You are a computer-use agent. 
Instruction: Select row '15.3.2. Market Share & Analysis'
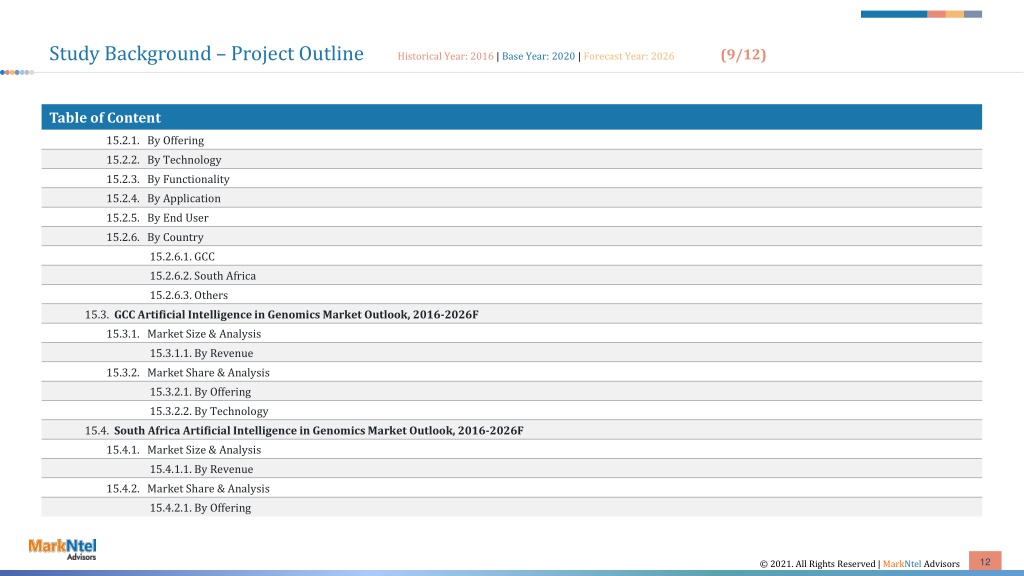tap(511, 372)
